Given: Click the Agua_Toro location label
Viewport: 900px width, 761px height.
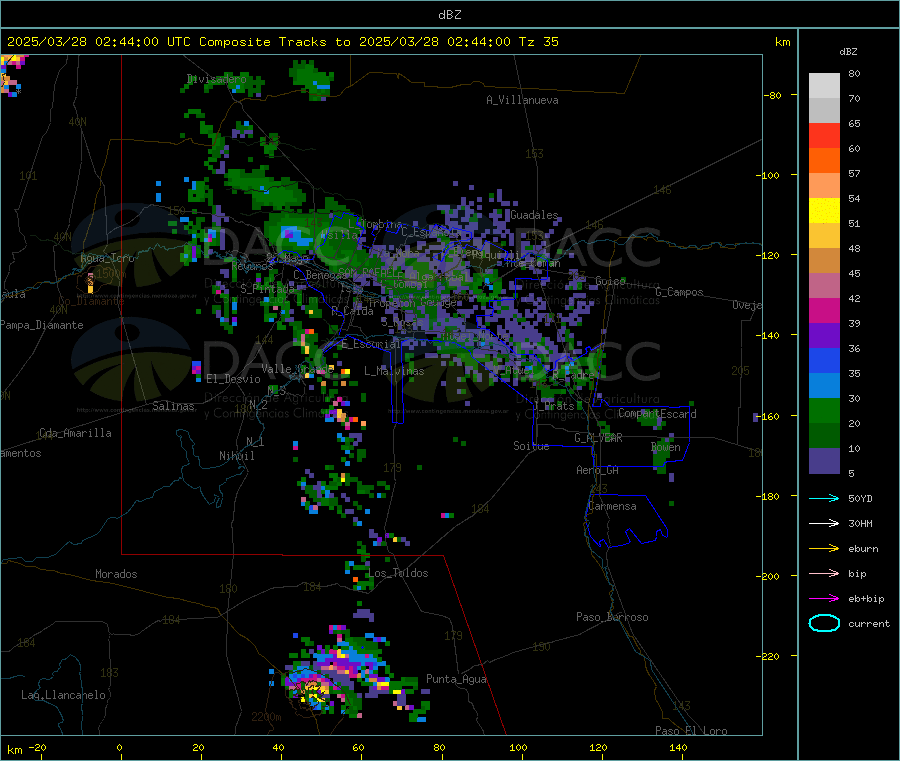Looking at the screenshot, I should coord(107,258).
